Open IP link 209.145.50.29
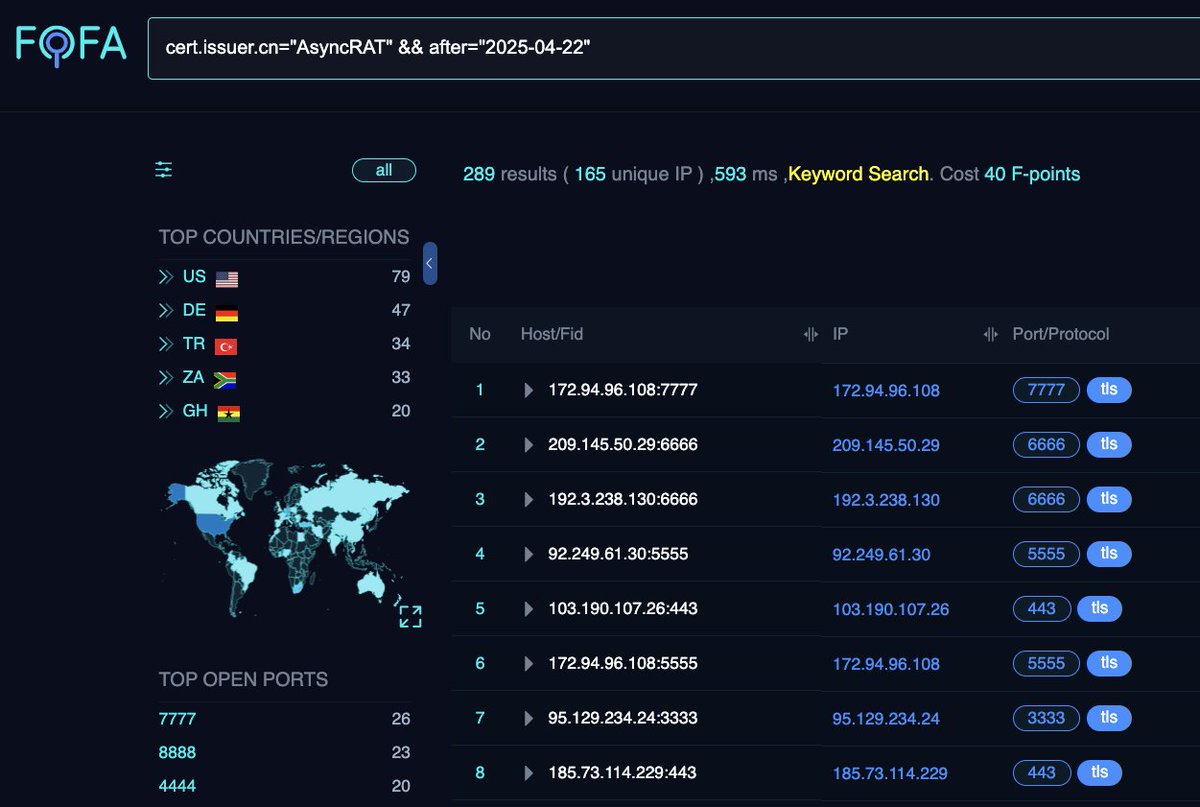The image size is (1200, 807). point(886,445)
